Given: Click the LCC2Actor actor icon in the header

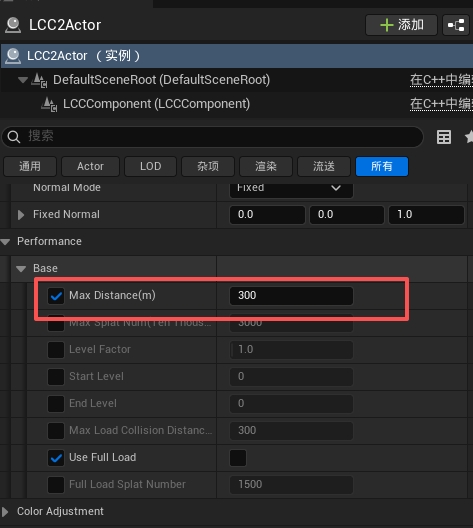Looking at the screenshot, I should 13,25.
